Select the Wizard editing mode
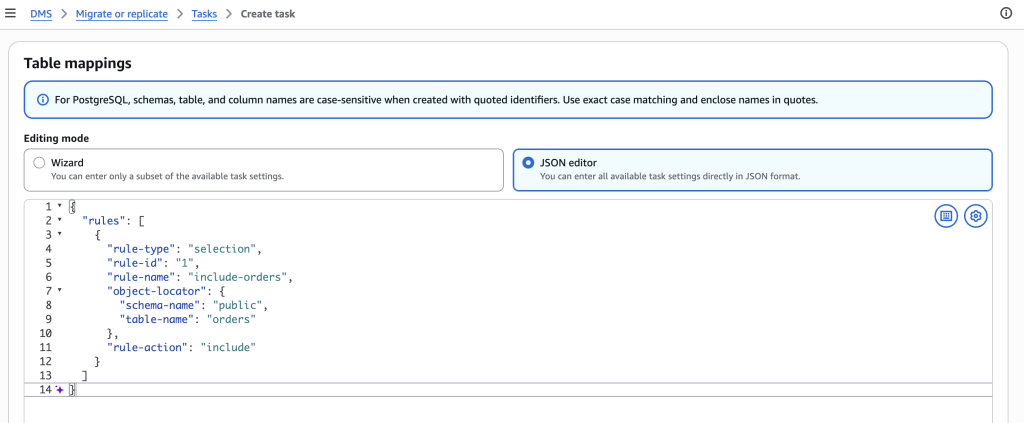The image size is (1024, 423). [x=40, y=163]
